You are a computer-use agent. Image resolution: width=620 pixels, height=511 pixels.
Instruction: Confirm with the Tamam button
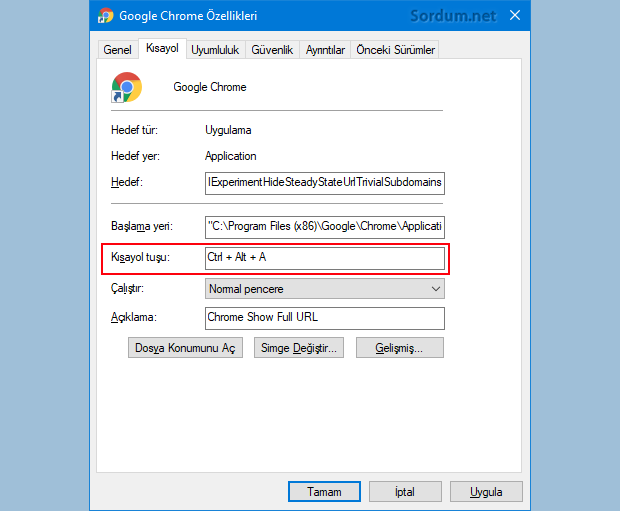coord(324,492)
